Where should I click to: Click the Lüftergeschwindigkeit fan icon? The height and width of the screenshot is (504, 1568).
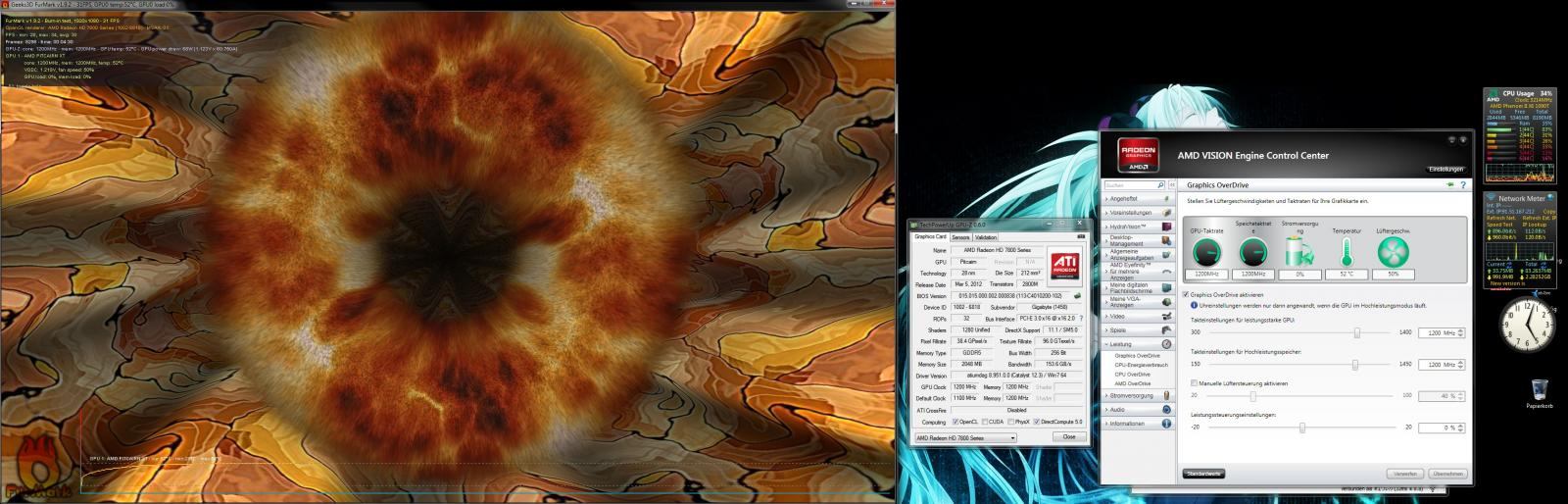1392,253
